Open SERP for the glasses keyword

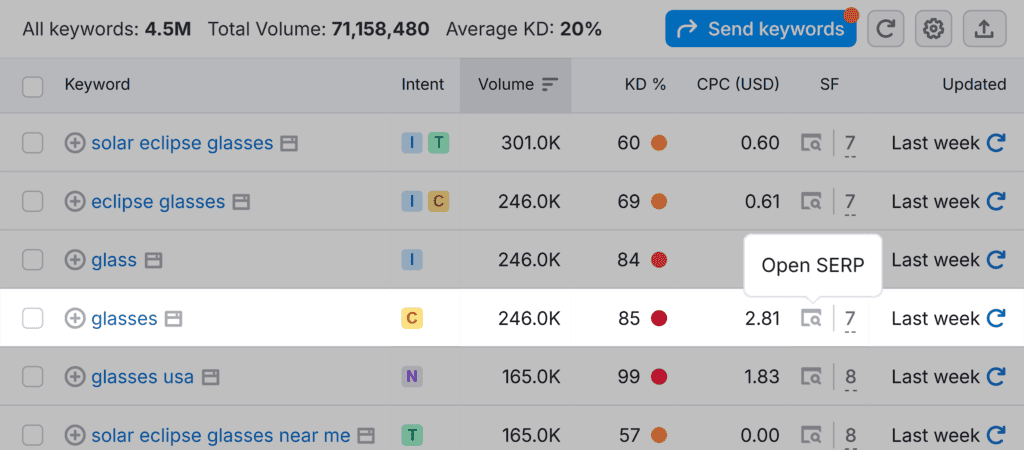click(x=811, y=319)
